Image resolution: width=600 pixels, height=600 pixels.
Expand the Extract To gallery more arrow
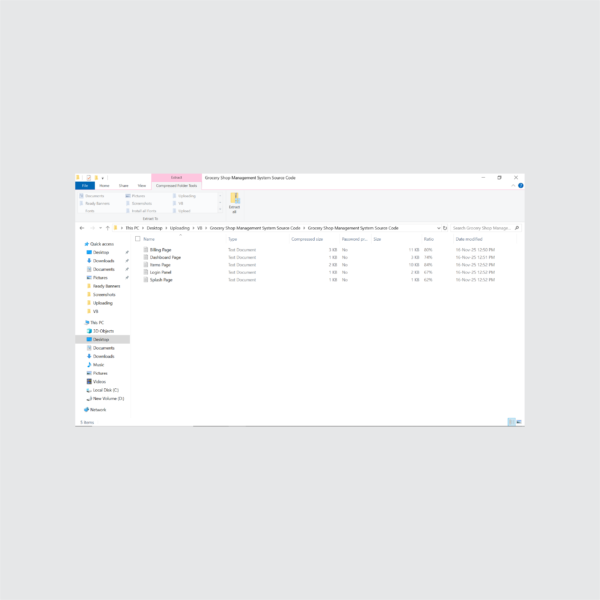[x=220, y=210]
